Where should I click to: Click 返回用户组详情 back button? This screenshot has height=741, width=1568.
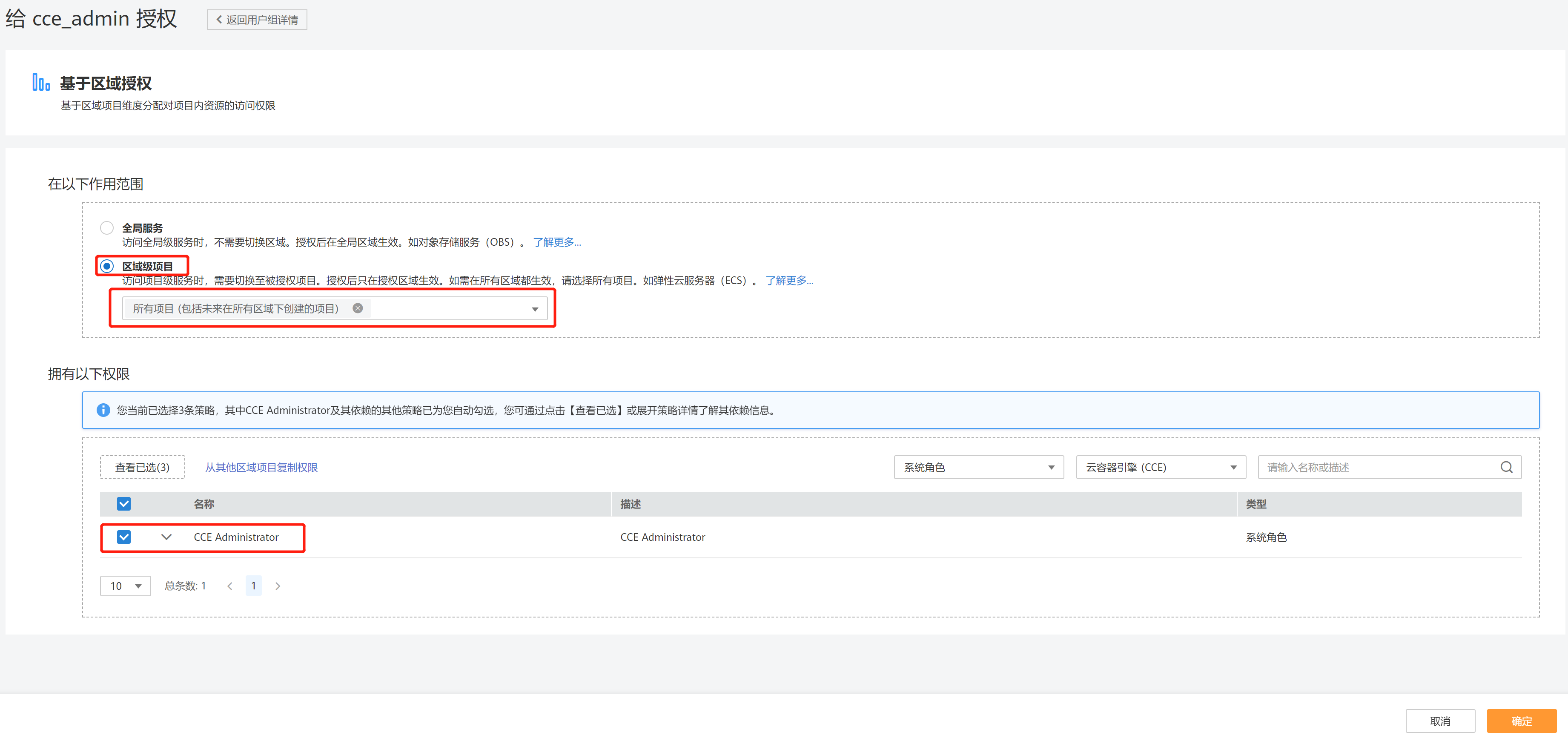tap(257, 20)
